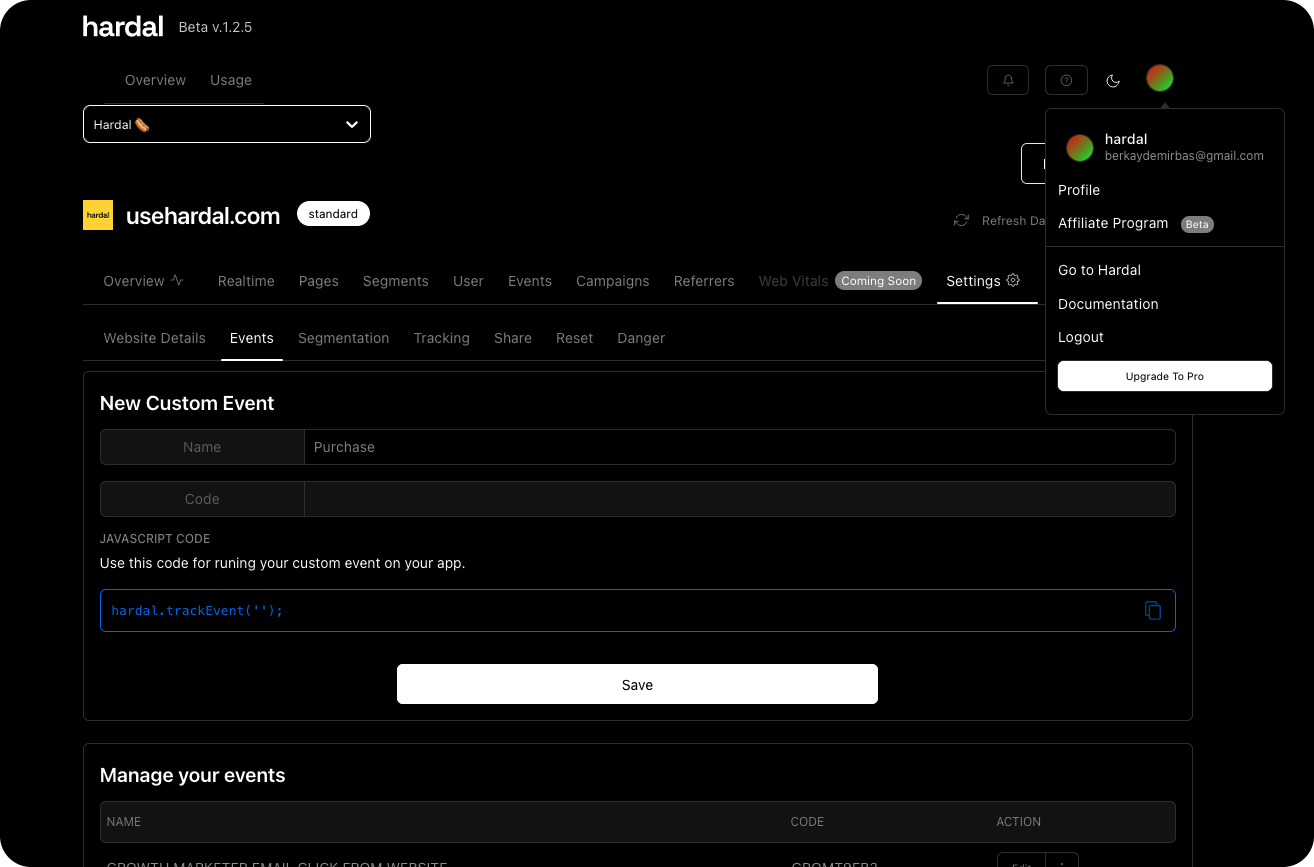Open the top Overview tab

click(x=155, y=80)
